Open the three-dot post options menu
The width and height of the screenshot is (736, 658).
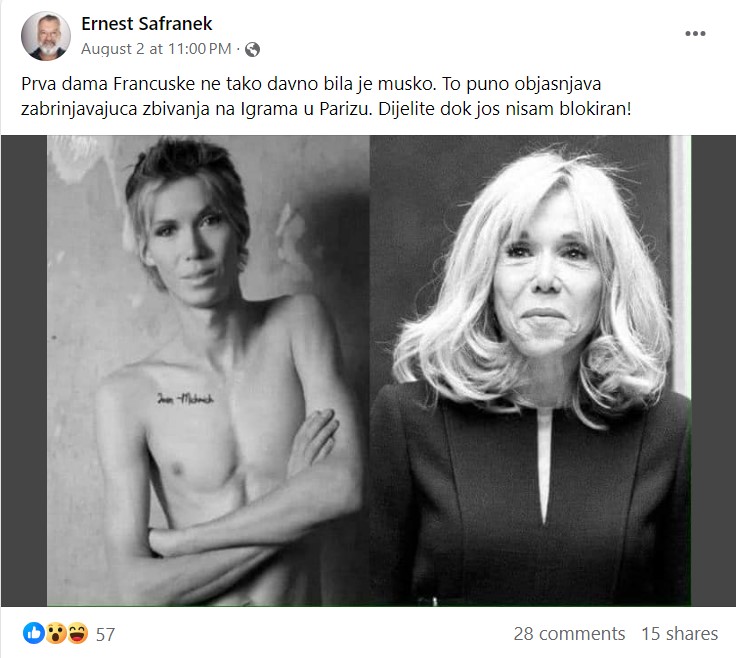tap(695, 33)
